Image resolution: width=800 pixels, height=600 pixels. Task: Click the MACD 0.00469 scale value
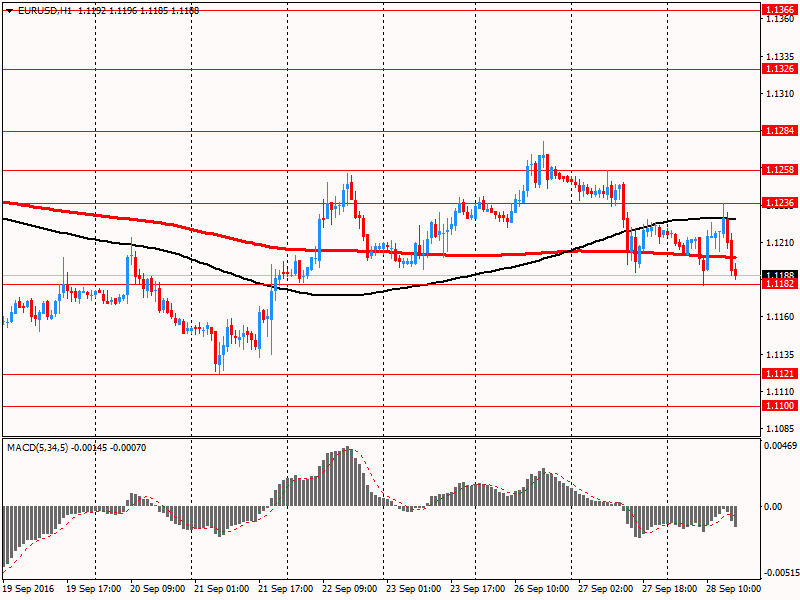(781, 446)
